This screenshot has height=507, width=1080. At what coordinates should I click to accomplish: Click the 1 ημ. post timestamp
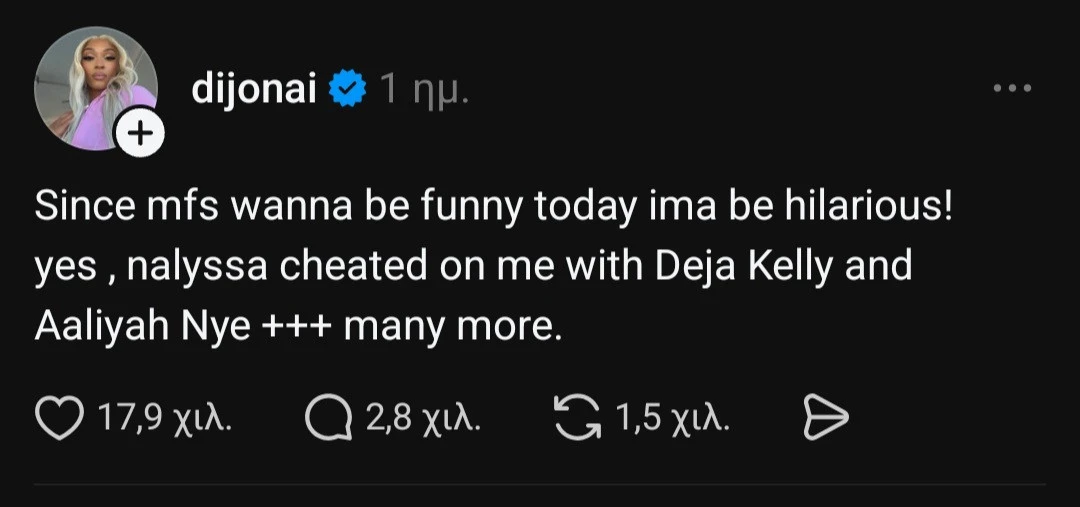[x=425, y=90]
